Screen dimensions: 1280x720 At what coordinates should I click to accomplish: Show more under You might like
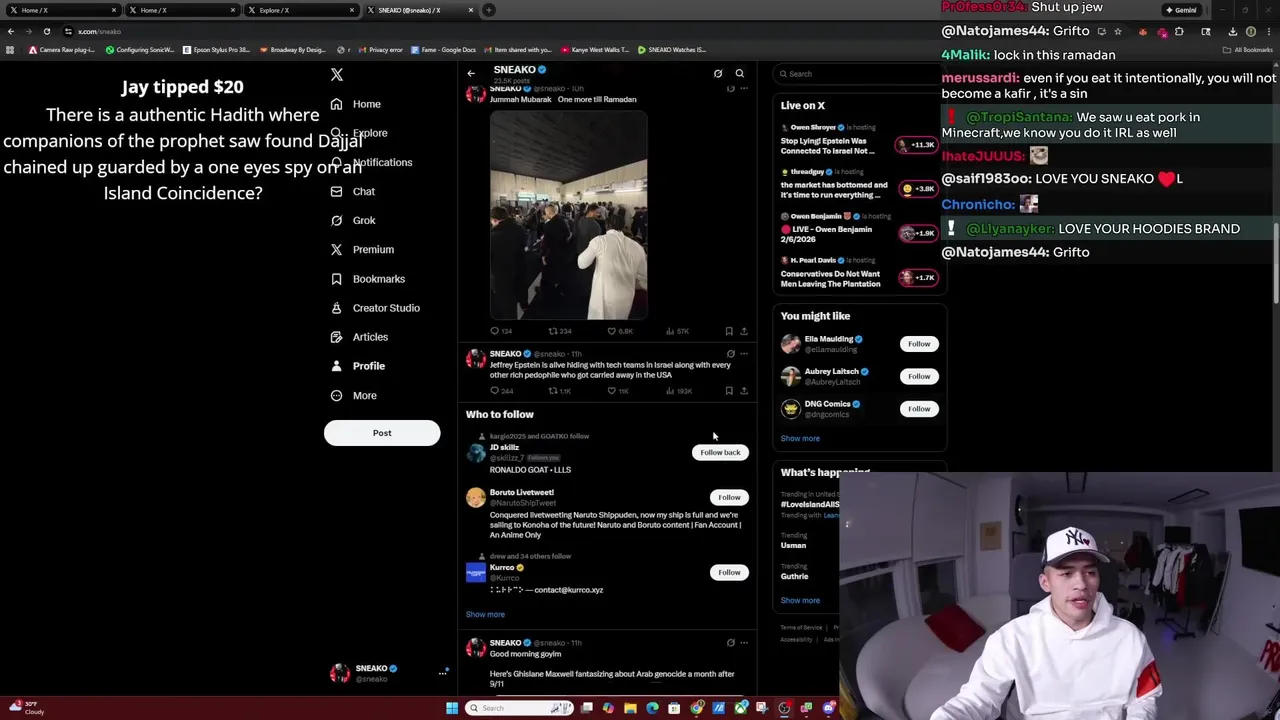(800, 438)
